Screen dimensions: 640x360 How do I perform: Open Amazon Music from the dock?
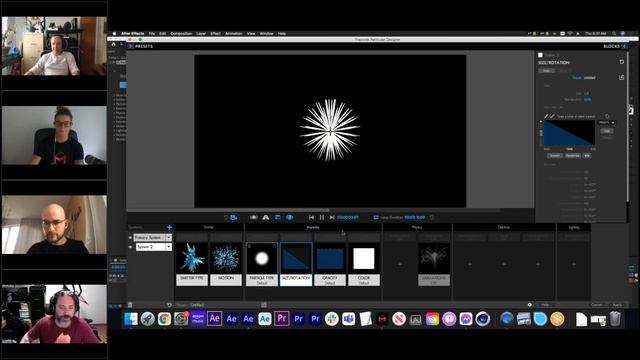[198, 319]
